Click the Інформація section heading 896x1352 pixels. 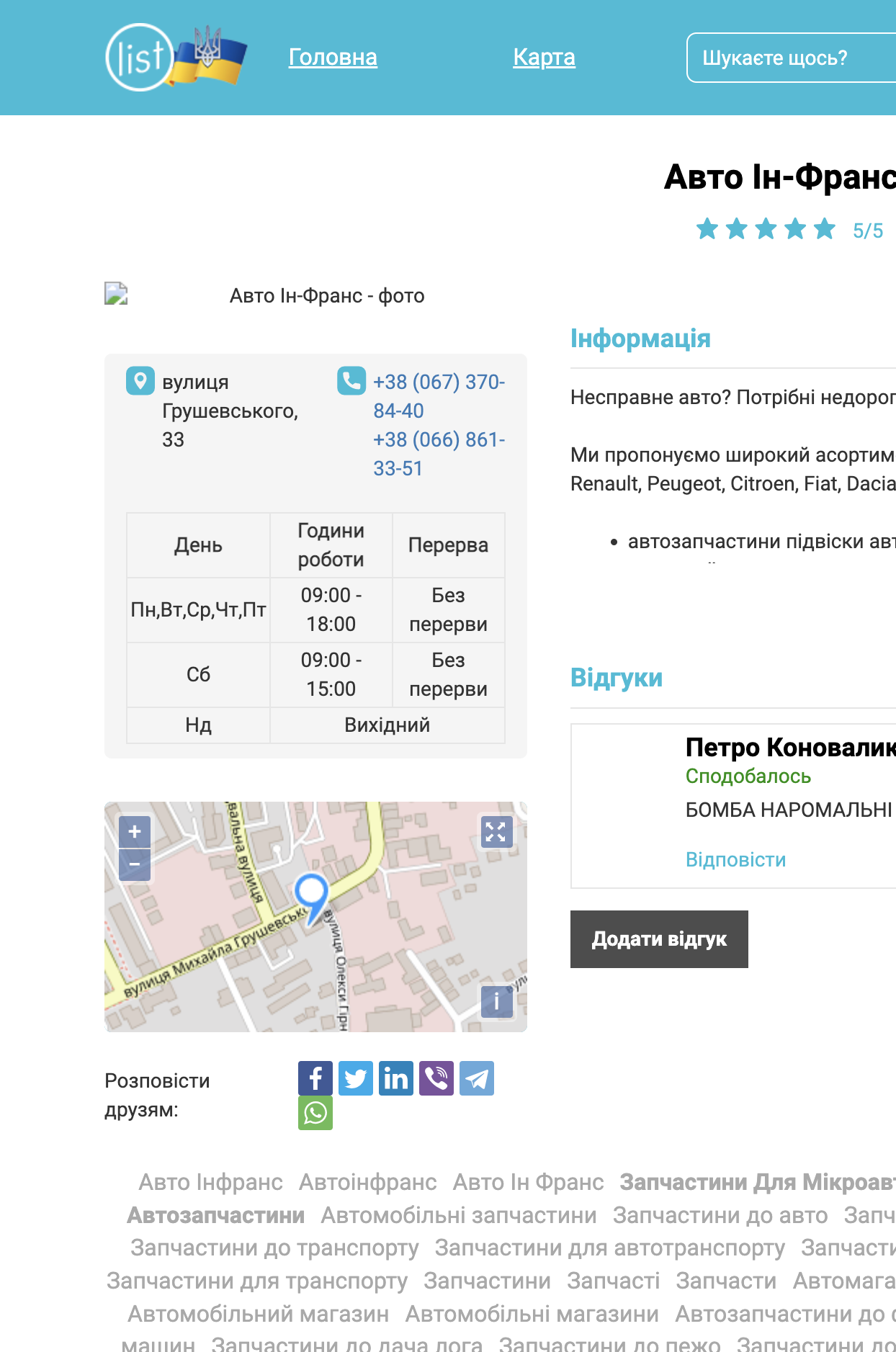pos(640,339)
